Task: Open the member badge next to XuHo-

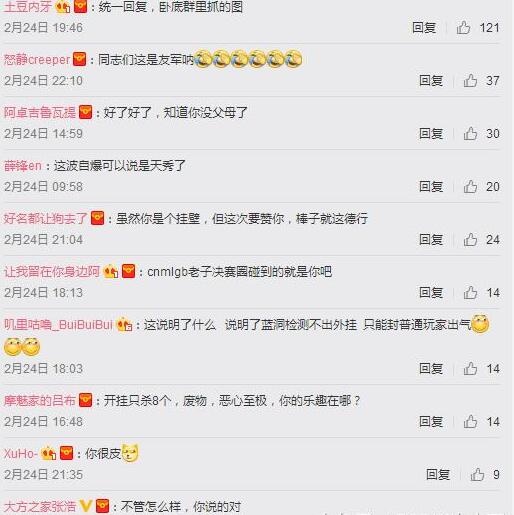Action: tap(48, 453)
